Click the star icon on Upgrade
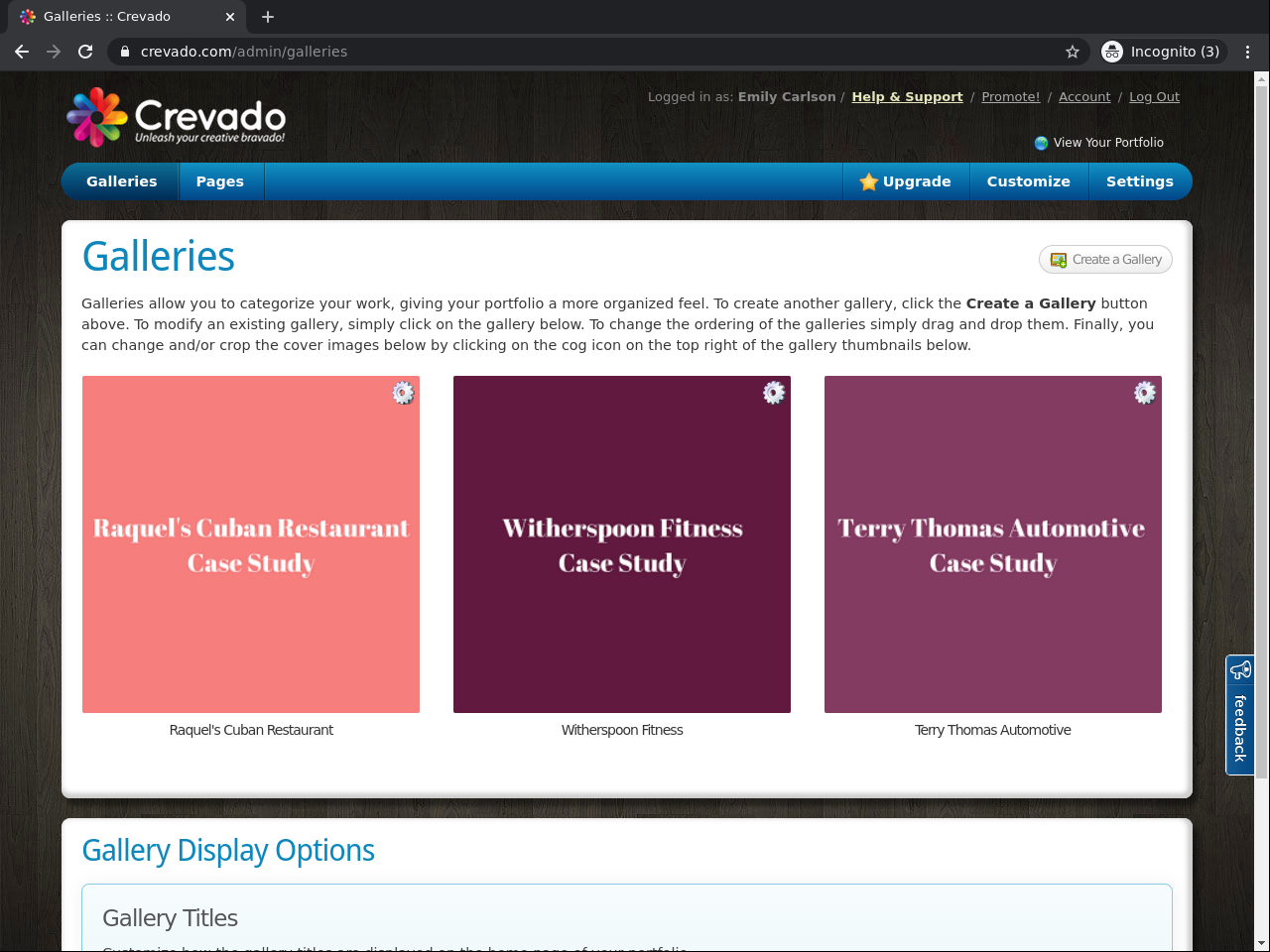The image size is (1270, 952). pos(869,181)
